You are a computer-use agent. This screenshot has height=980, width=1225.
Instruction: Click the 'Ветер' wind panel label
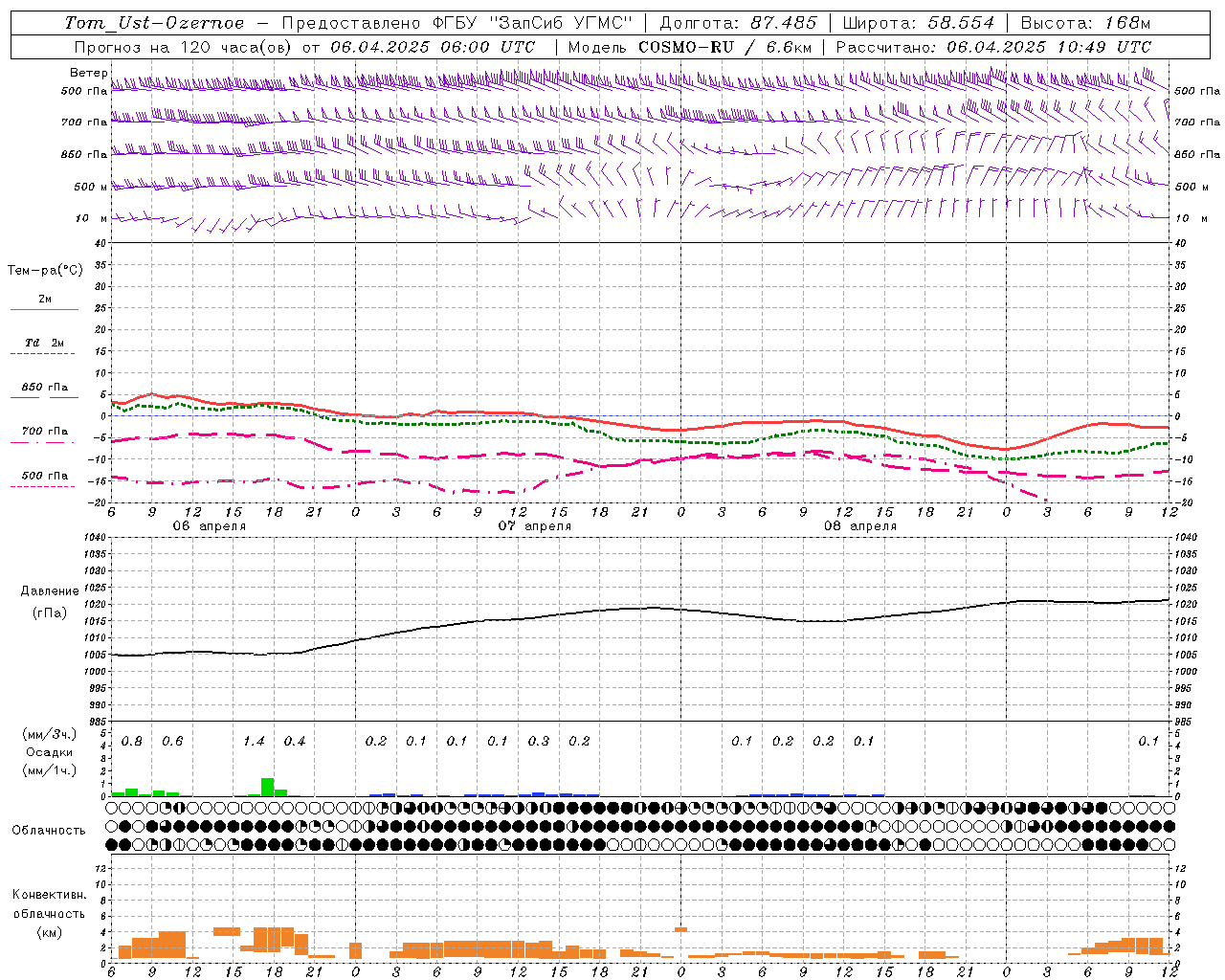[88, 73]
